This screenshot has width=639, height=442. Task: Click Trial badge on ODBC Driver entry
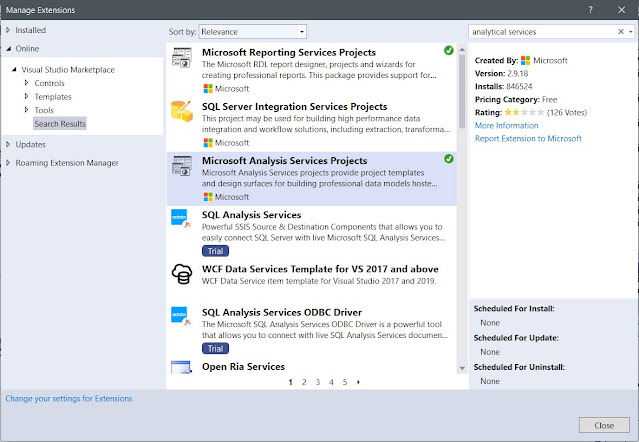pyautogui.click(x=215, y=348)
